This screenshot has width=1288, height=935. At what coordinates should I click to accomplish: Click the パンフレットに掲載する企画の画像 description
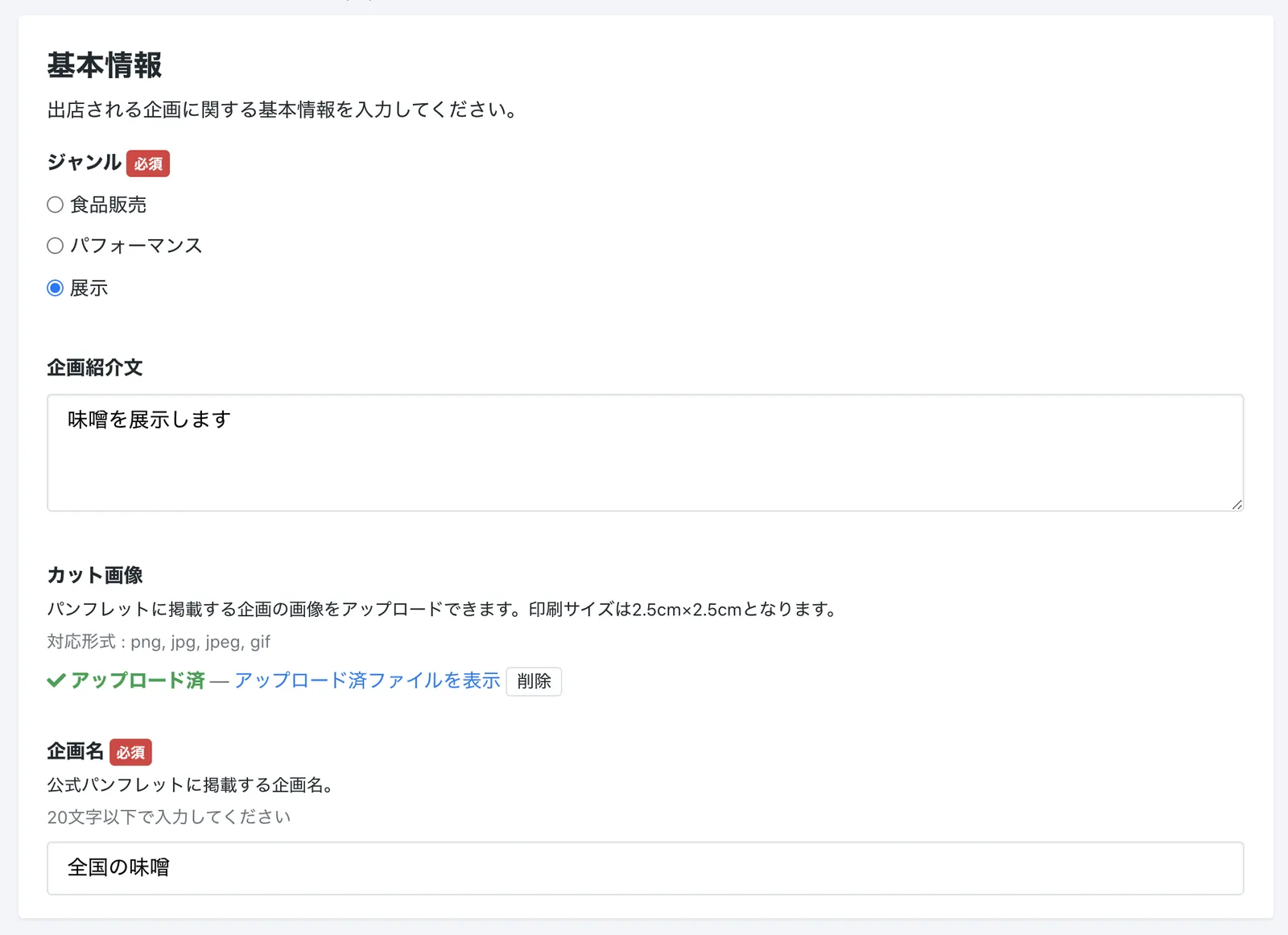[444, 610]
